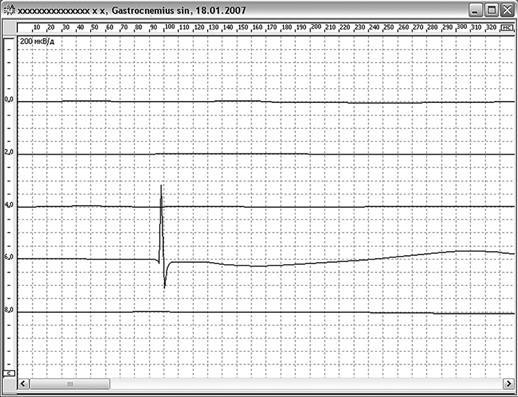Click the 200 mark on the time ruler
This screenshot has height=397, width=518.
point(316,27)
